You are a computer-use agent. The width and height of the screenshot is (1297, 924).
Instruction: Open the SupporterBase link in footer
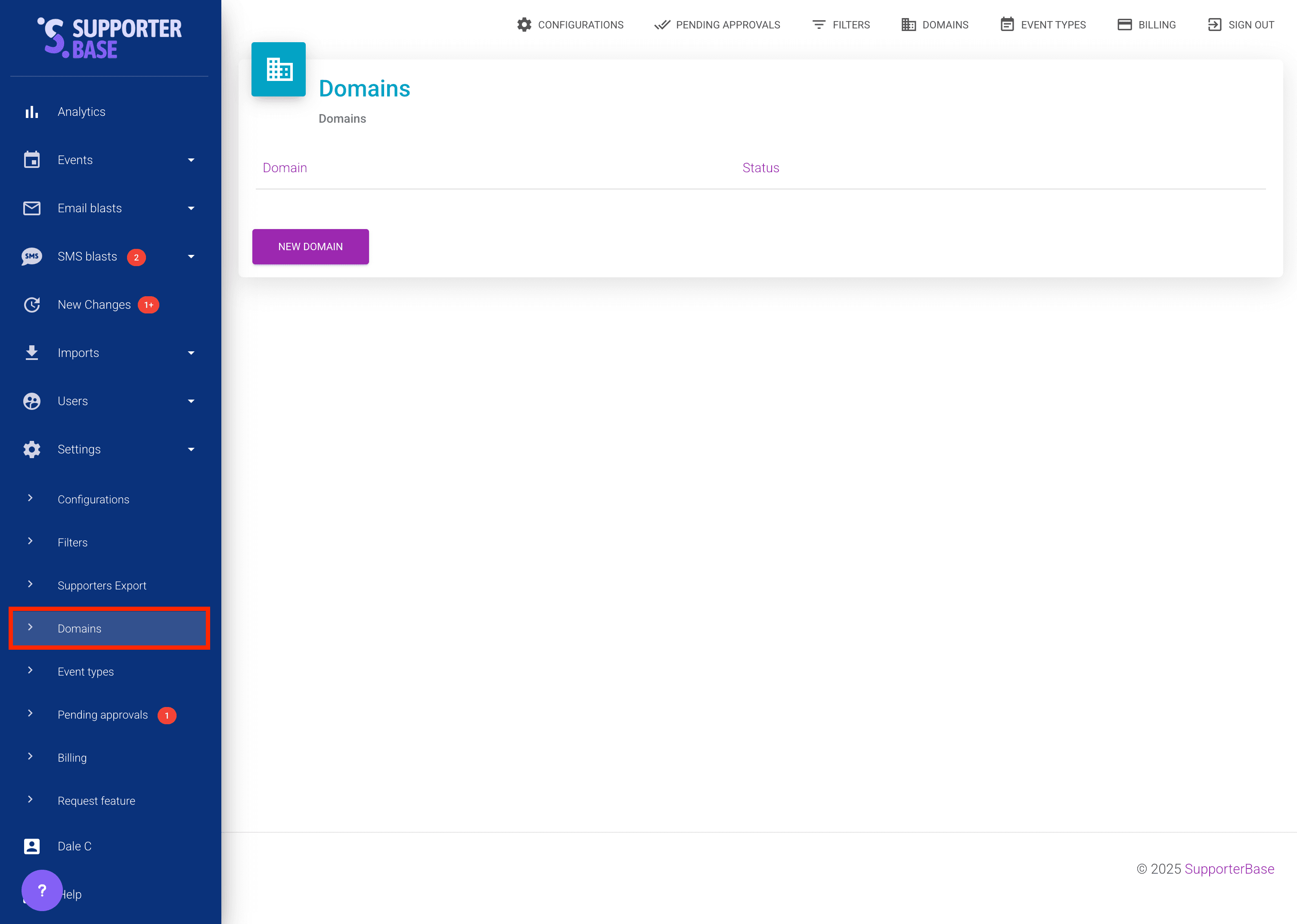pyautogui.click(x=1229, y=869)
